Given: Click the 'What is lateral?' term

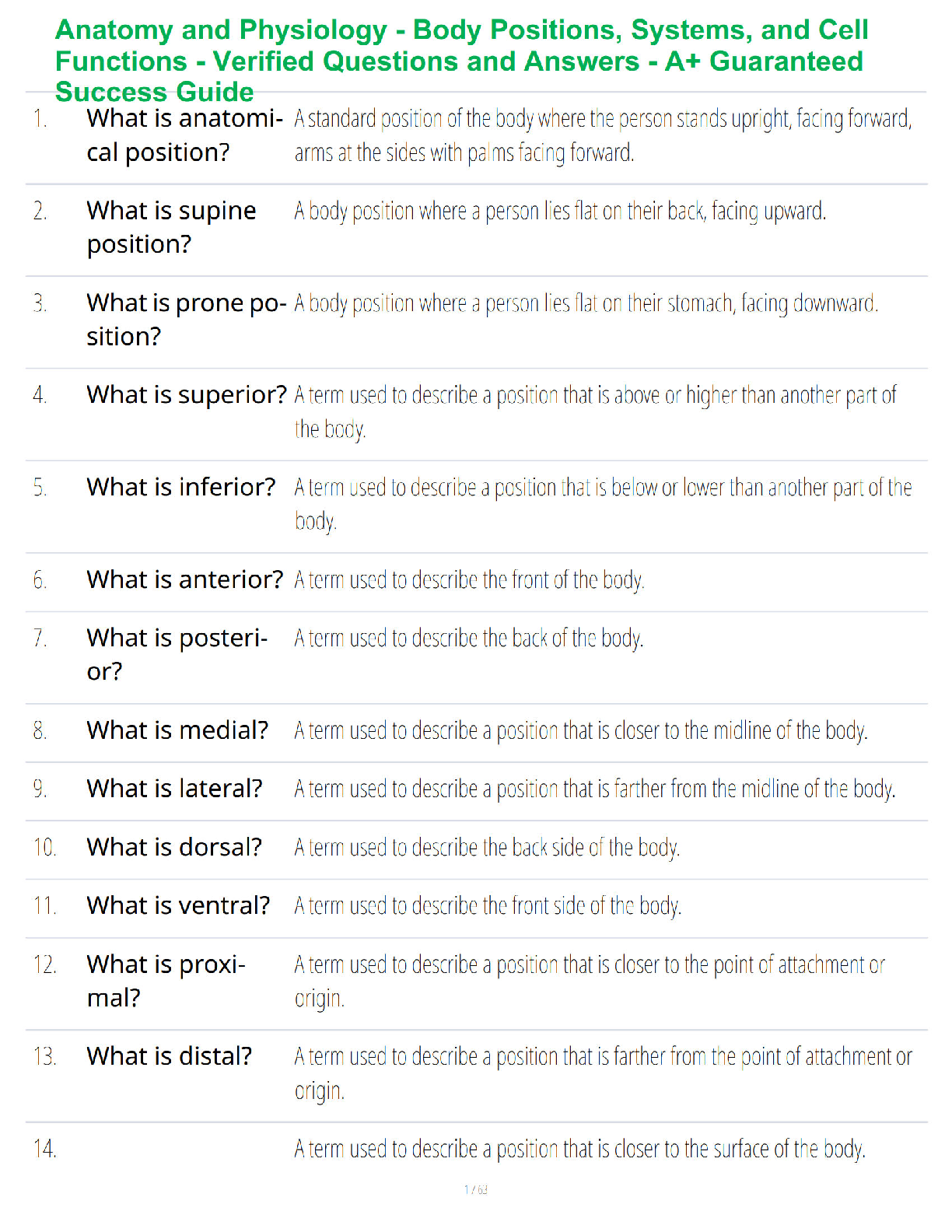Looking at the screenshot, I should 175,789.
